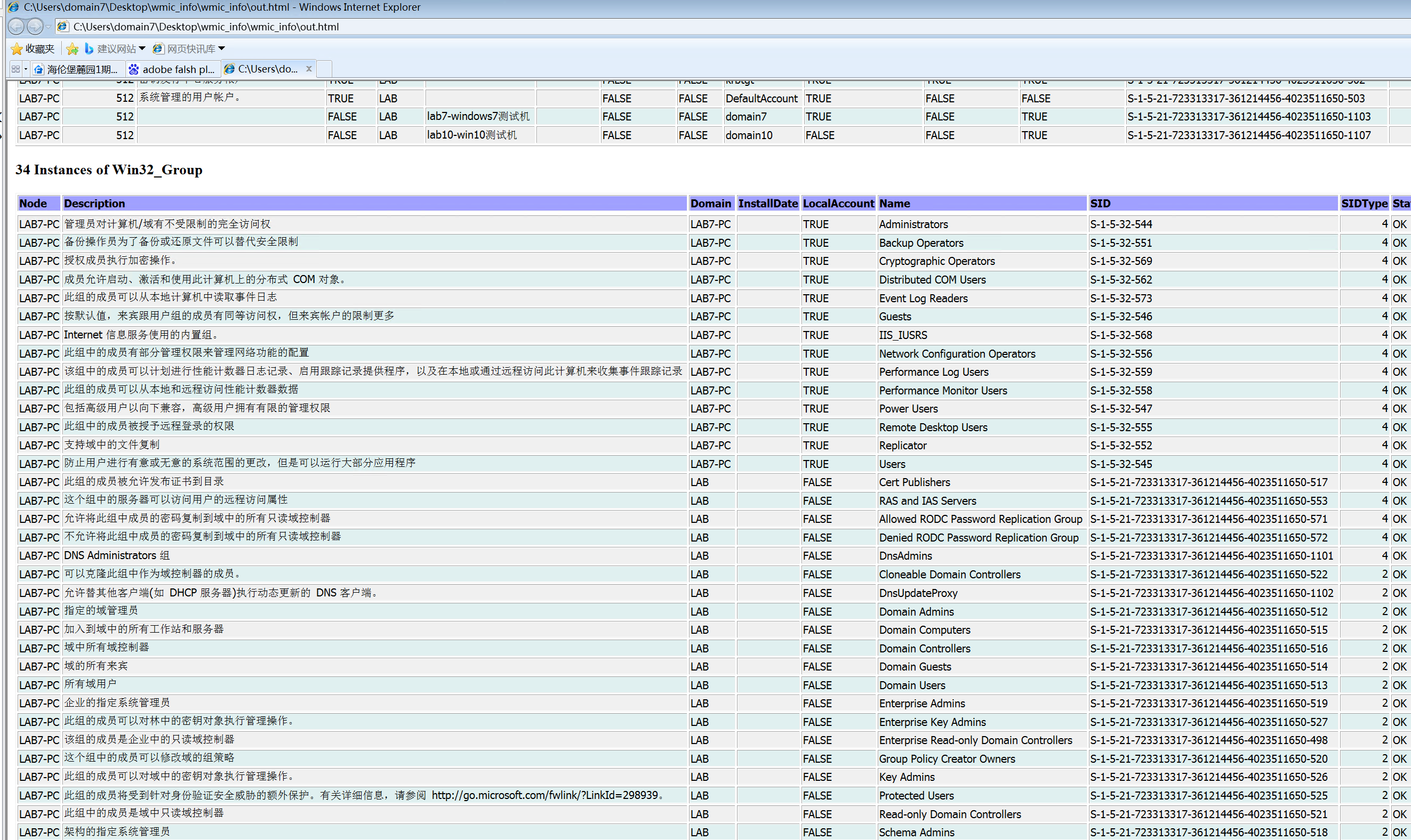Select the Replicator name cell
The height and width of the screenshot is (840, 1411).
982,446
